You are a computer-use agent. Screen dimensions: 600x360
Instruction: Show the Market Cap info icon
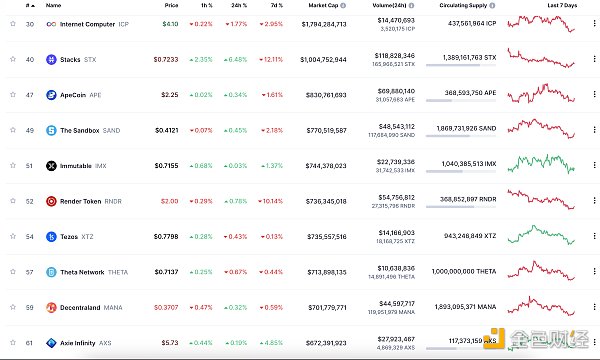pyautogui.click(x=343, y=5)
